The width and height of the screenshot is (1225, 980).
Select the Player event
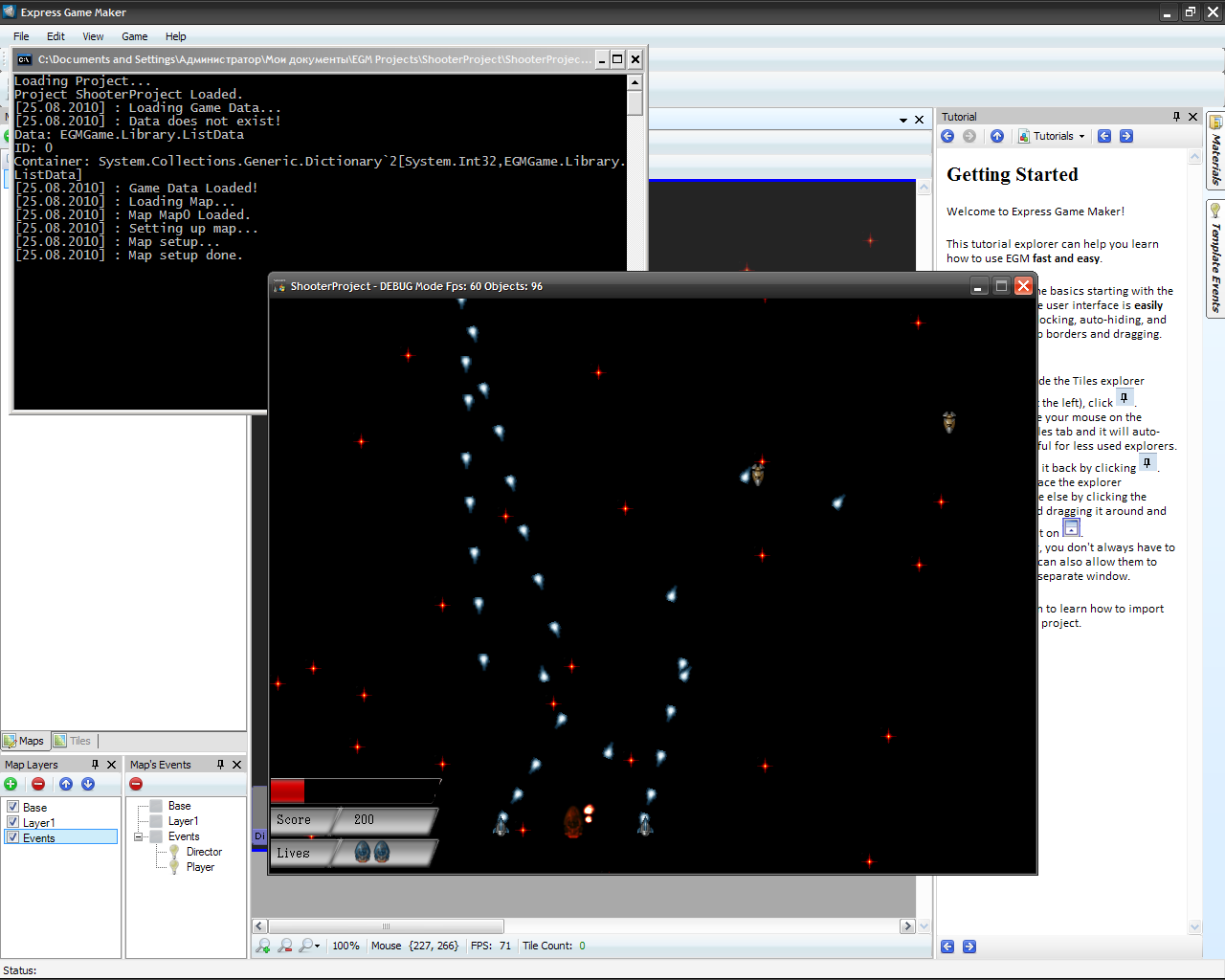coord(200,867)
